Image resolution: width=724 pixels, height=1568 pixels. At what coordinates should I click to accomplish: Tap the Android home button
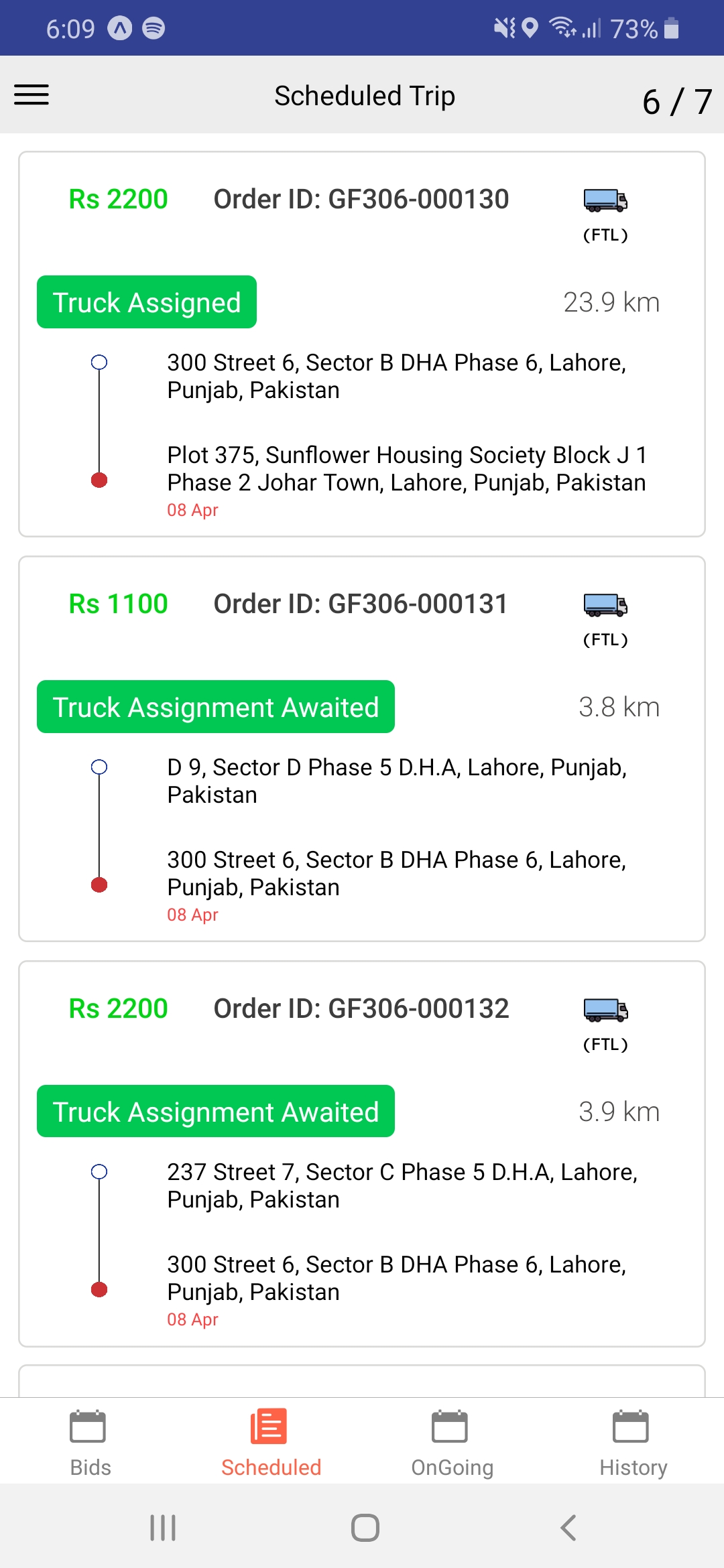coord(365,1528)
